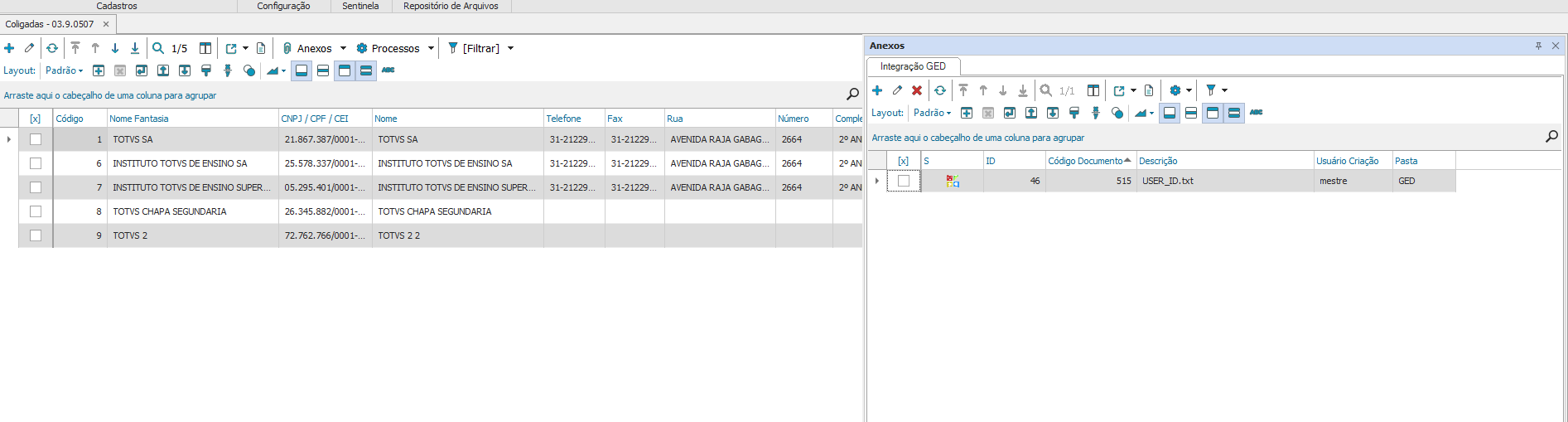Click the Anexos button in Coligadas toolbar

click(x=306, y=48)
